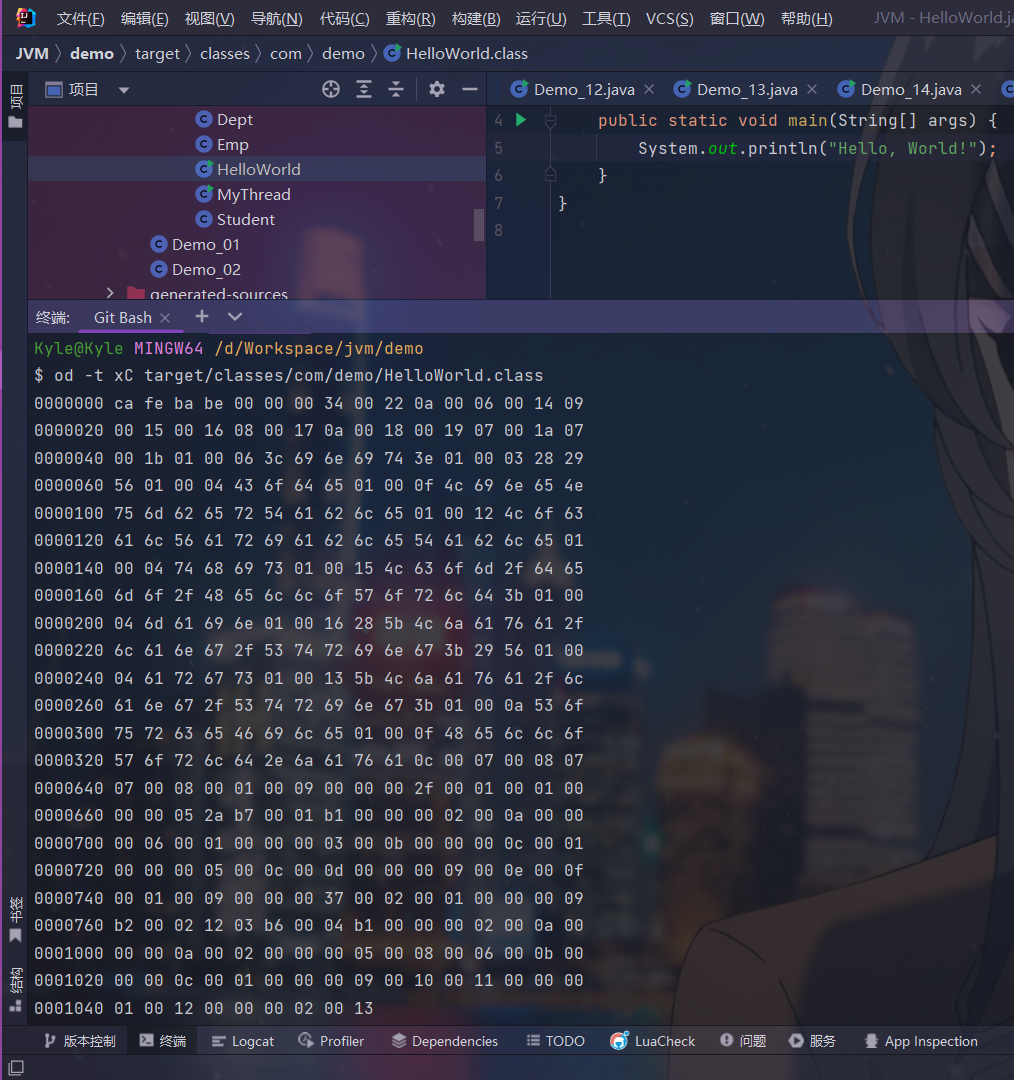The image size is (1014, 1080).
Task: Toggle the Project tool window stripe button
Action: tap(15, 106)
